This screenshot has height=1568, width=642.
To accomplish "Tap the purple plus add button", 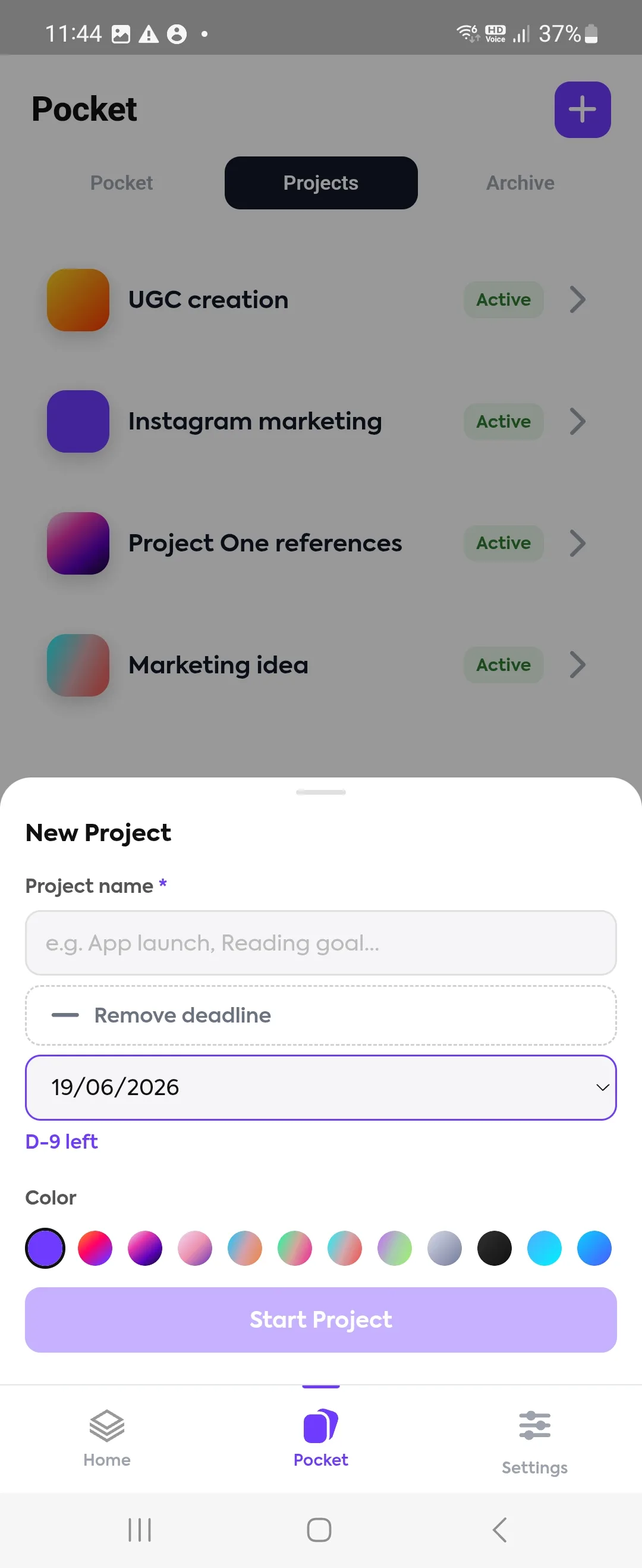I will [x=583, y=109].
